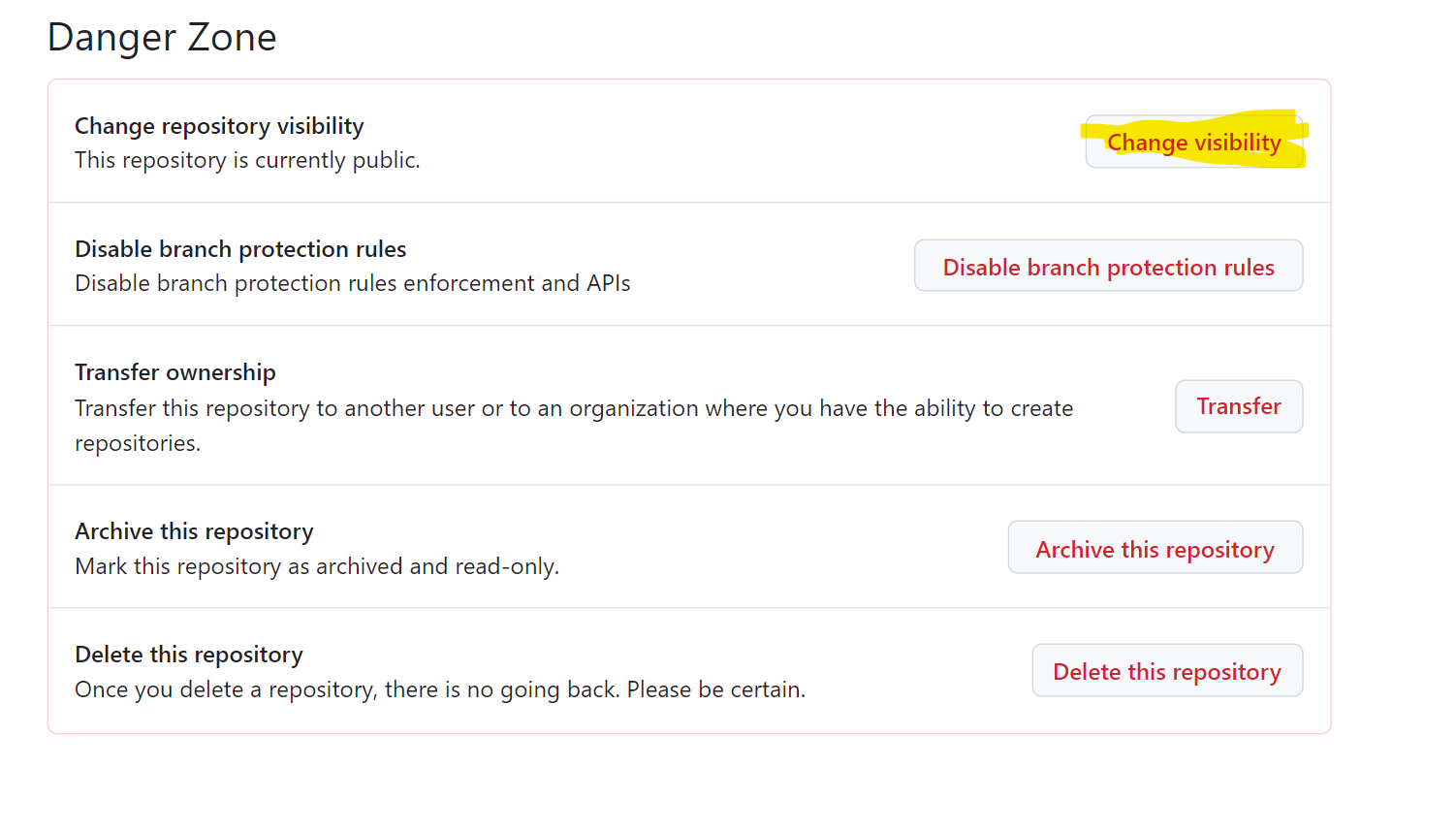Click the Delete this repository heading
Viewport: 1456px width, 832px height.
(188, 655)
